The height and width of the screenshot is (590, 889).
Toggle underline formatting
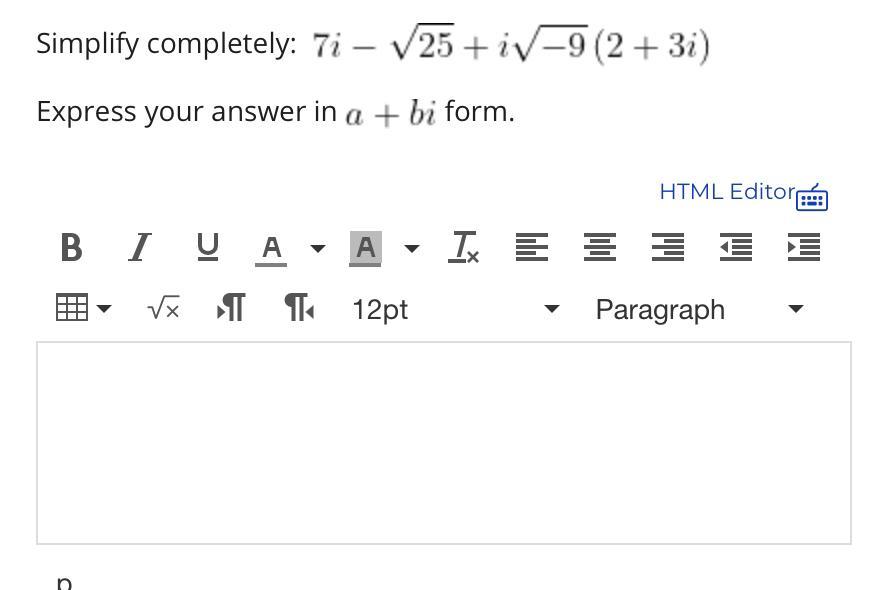[x=208, y=247]
